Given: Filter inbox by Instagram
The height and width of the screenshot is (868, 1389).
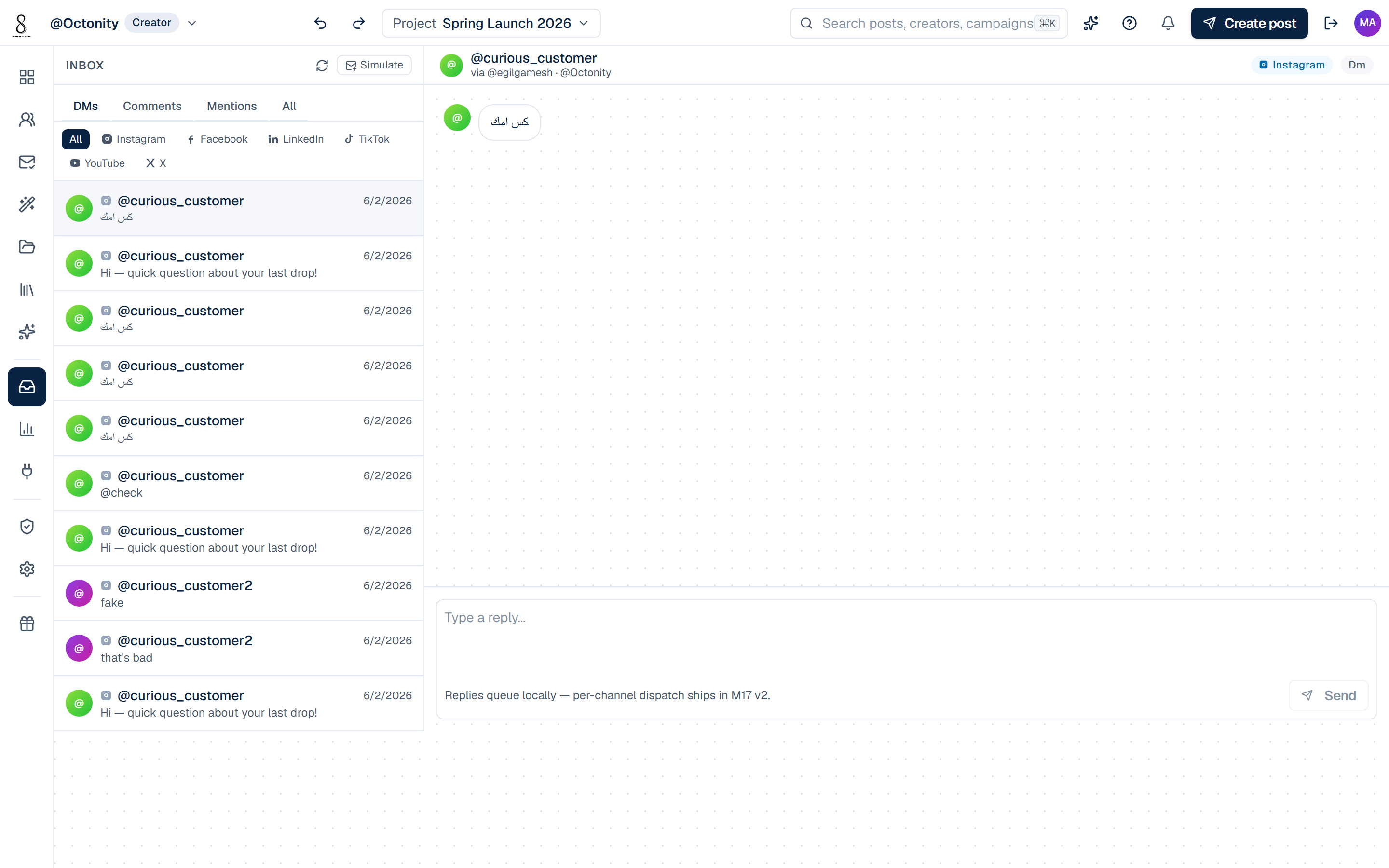Looking at the screenshot, I should pos(134,139).
